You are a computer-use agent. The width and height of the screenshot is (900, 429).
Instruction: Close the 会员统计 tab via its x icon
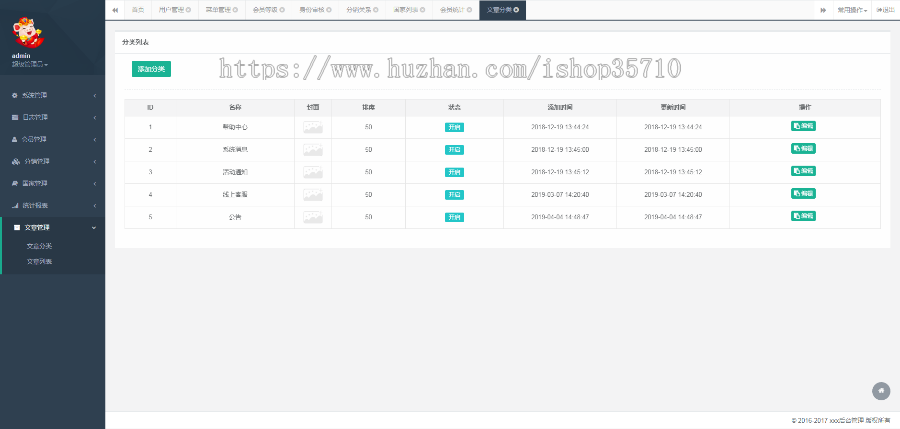pyautogui.click(x=468, y=10)
